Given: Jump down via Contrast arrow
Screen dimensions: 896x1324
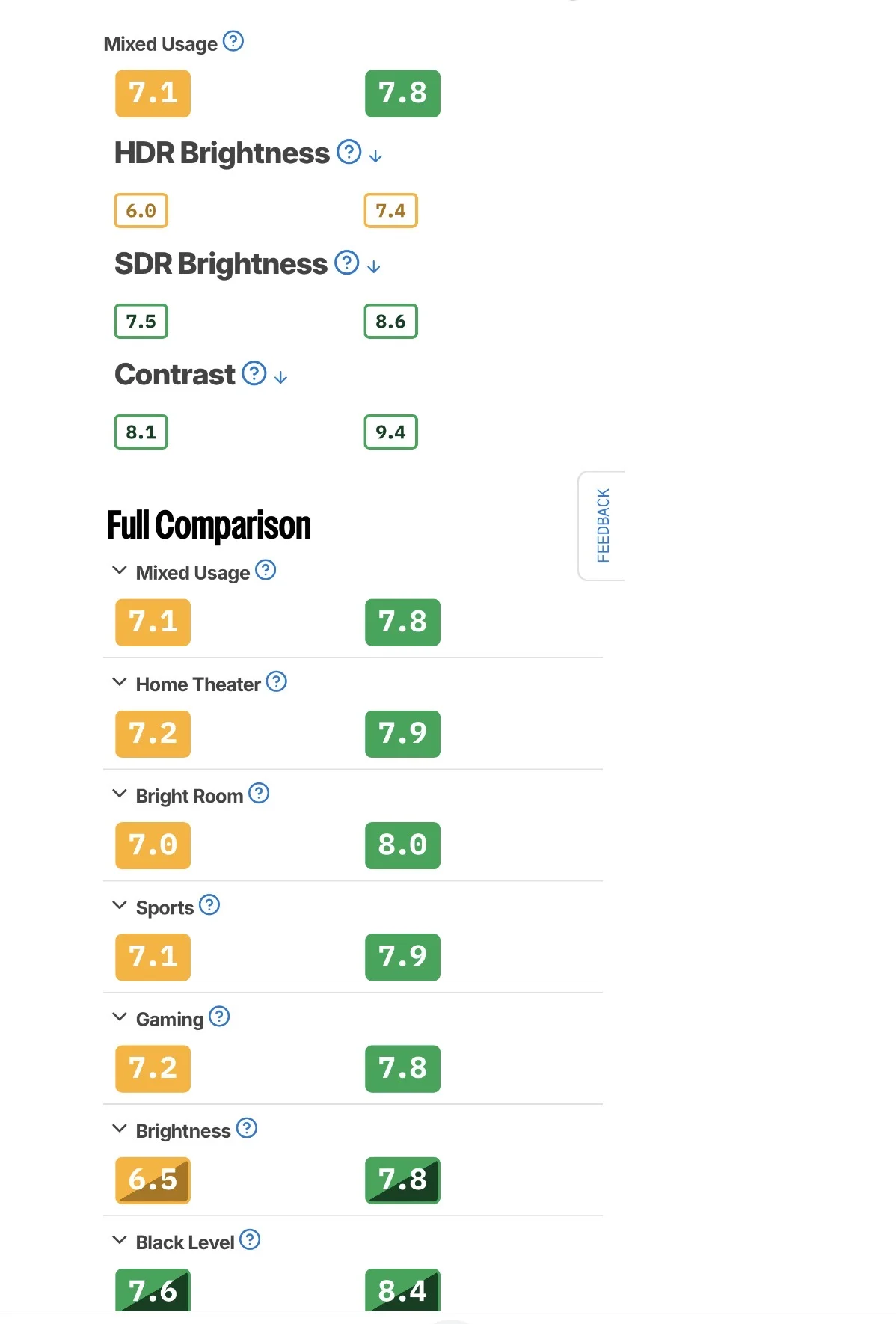Looking at the screenshot, I should [280, 377].
